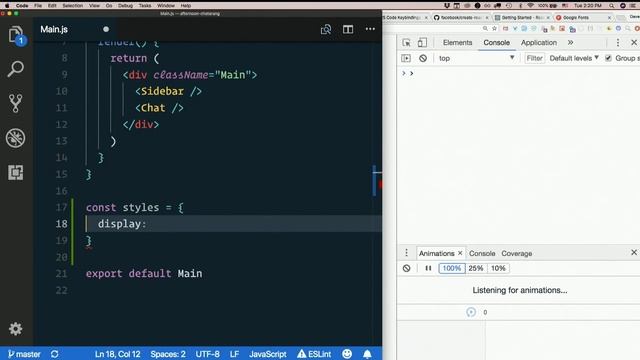Viewport: 640px width, 360px height.
Task: Switch to the Google Fonts browser tab
Action: (583, 18)
